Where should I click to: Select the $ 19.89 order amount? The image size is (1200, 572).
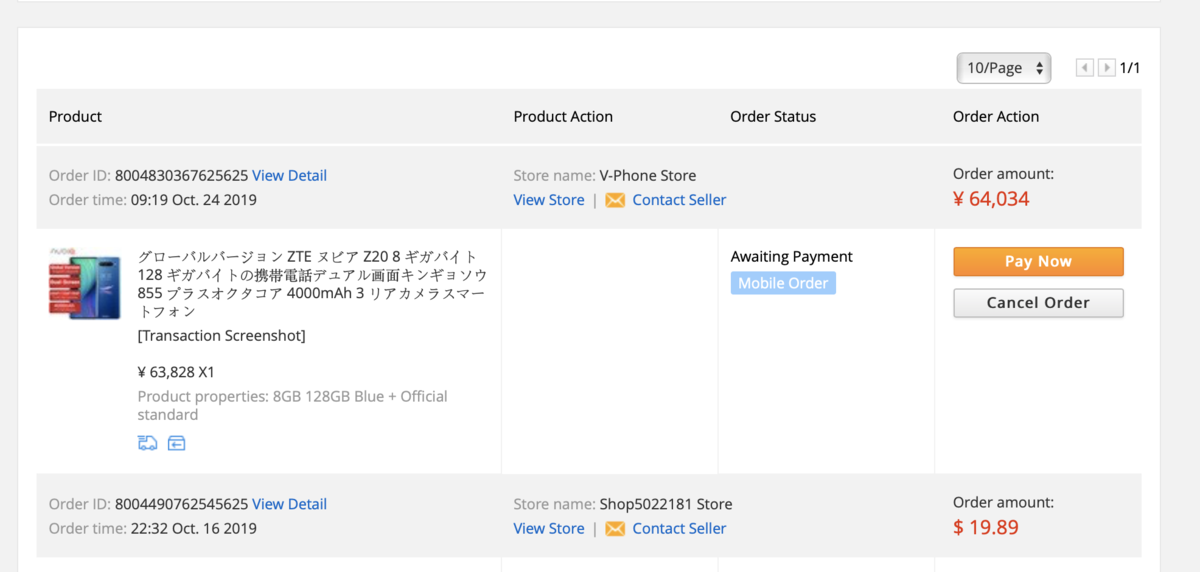(986, 527)
